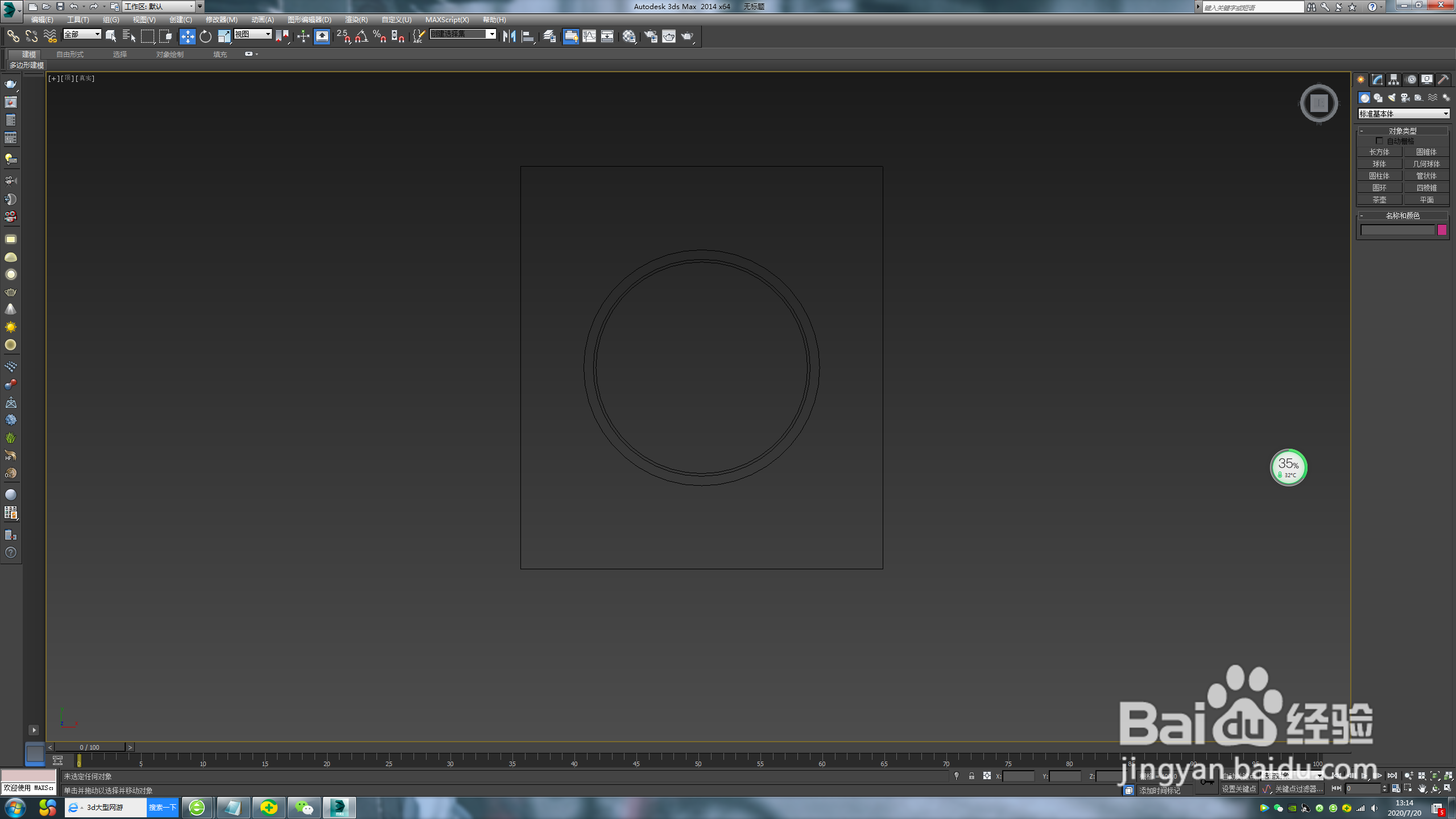The width and height of the screenshot is (1456, 819).
Task: Select the Rotate tool in main toolbar
Action: point(205,36)
